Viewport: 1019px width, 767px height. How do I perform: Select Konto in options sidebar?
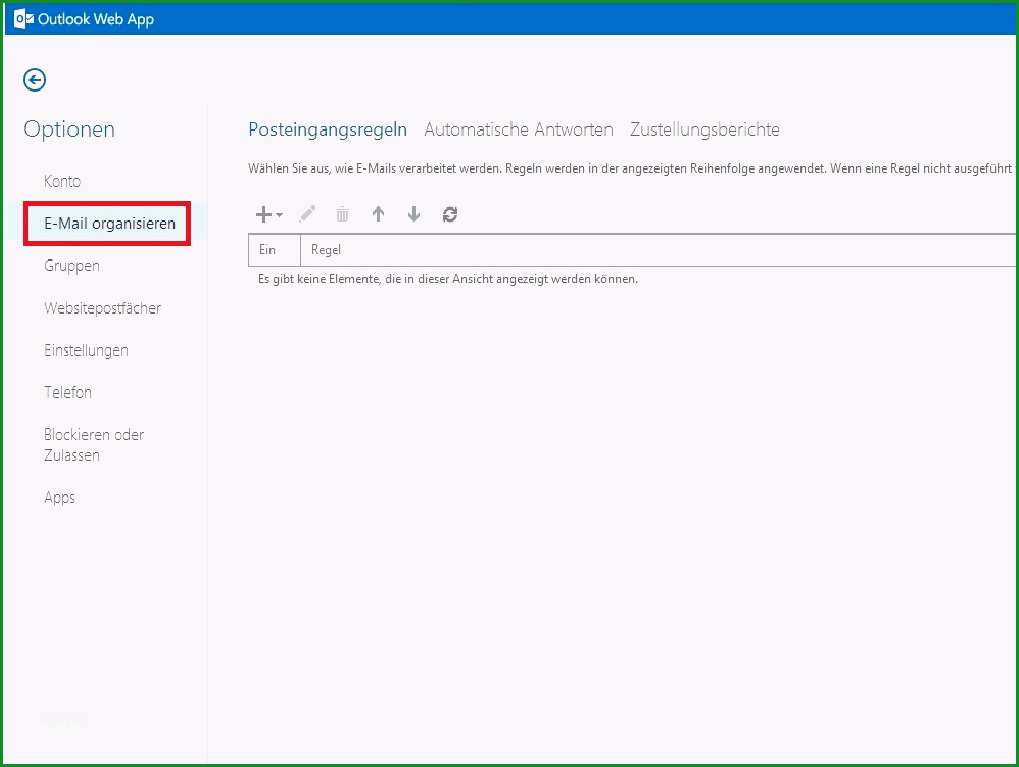(62, 181)
